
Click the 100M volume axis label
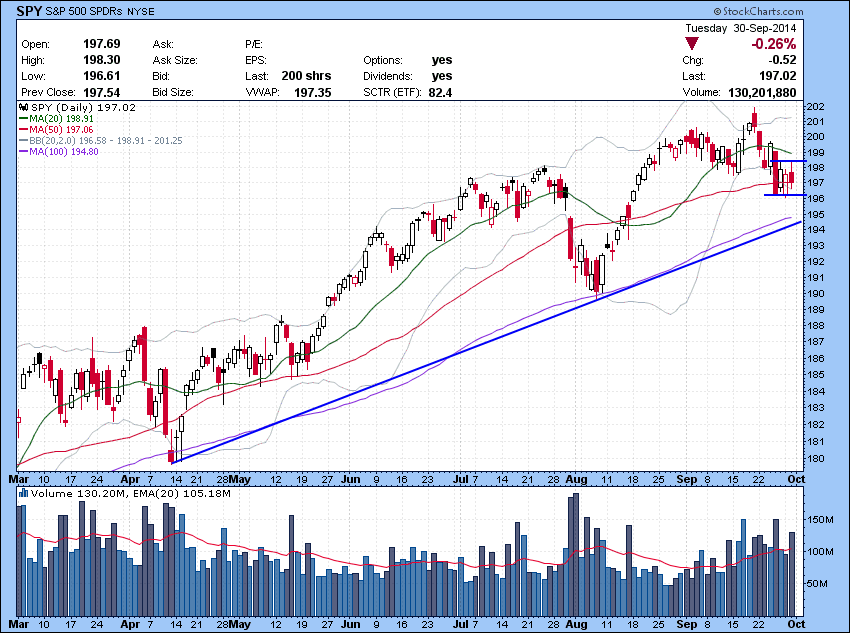[x=820, y=552]
